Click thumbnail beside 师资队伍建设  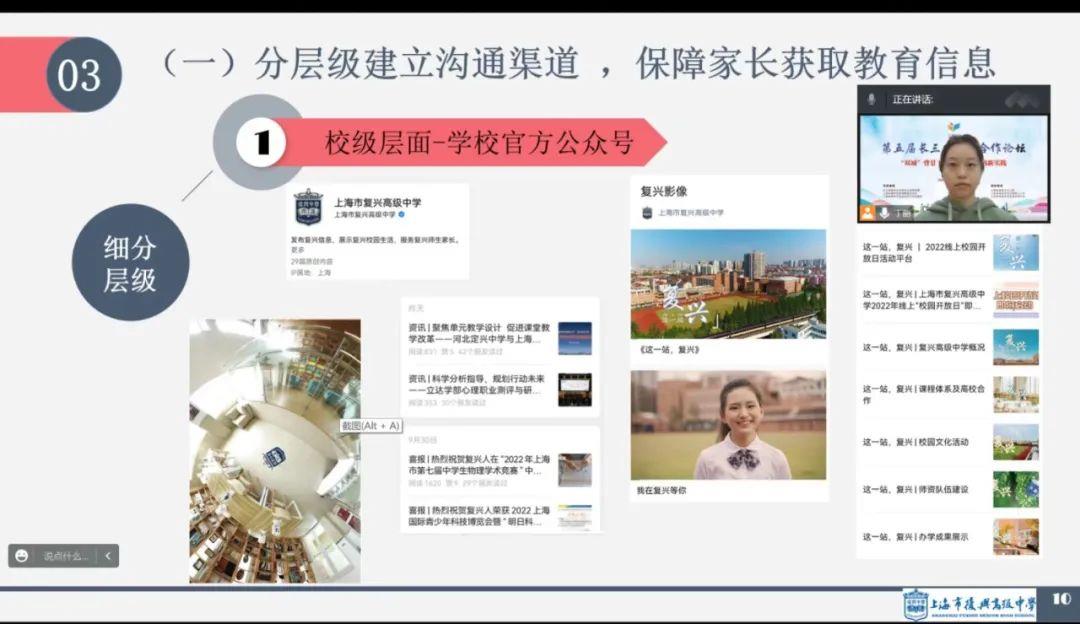1016,489
